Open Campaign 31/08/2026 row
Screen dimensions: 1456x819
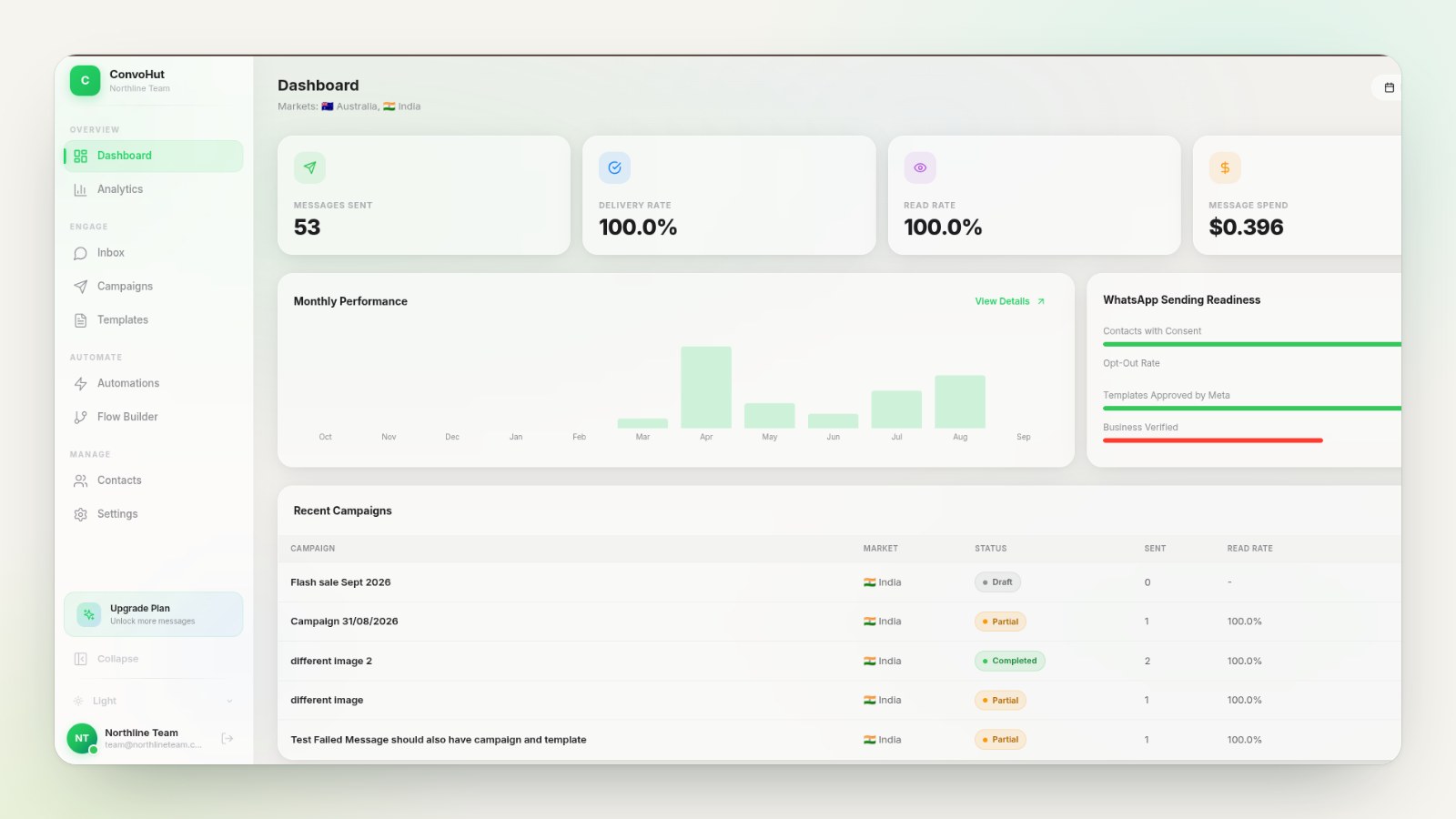pyautogui.click(x=839, y=622)
